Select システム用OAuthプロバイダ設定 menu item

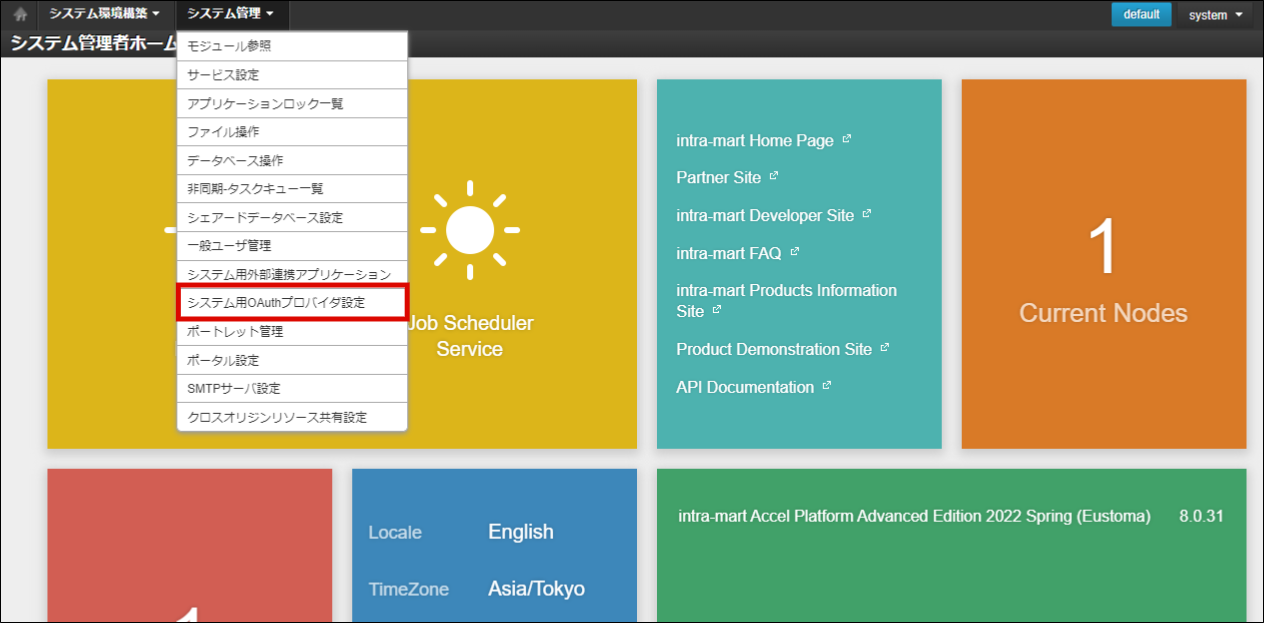(292, 302)
